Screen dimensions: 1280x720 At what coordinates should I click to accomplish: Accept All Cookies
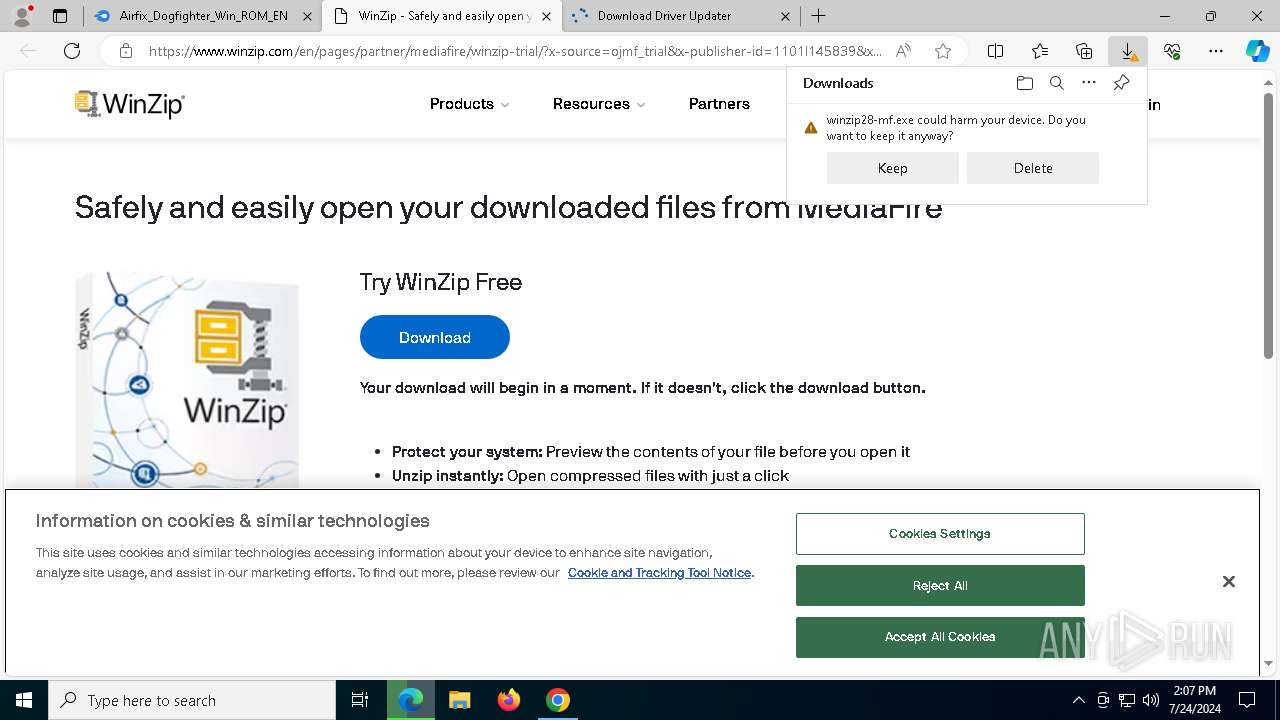pyautogui.click(x=940, y=637)
